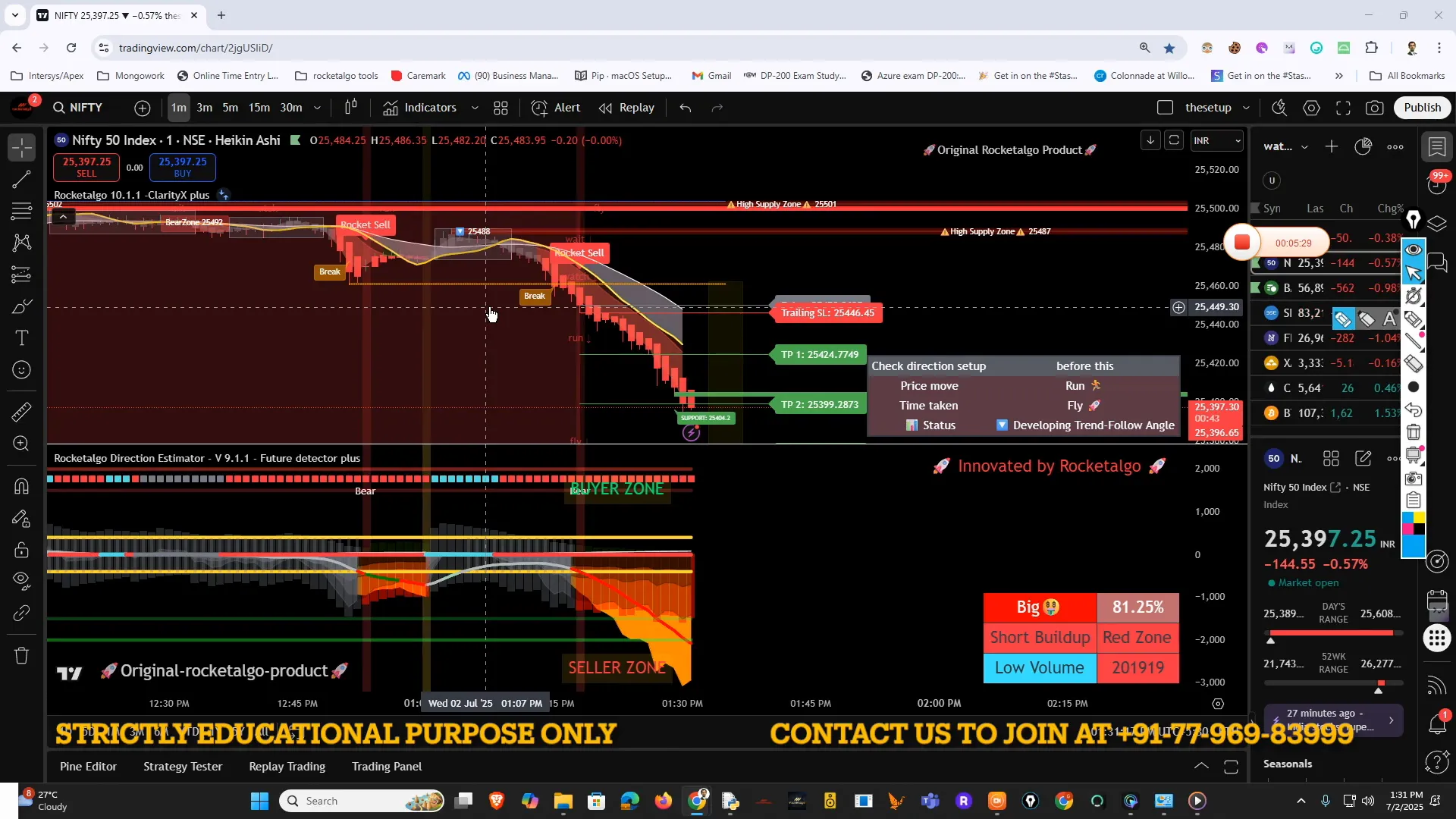
Task: Click the Undo arrow in top toolbar
Action: 686,108
